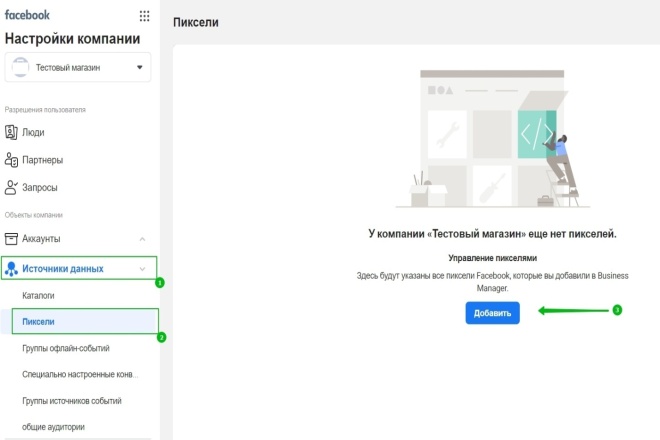Click the Люди people icon
660x440 pixels.
(11, 132)
